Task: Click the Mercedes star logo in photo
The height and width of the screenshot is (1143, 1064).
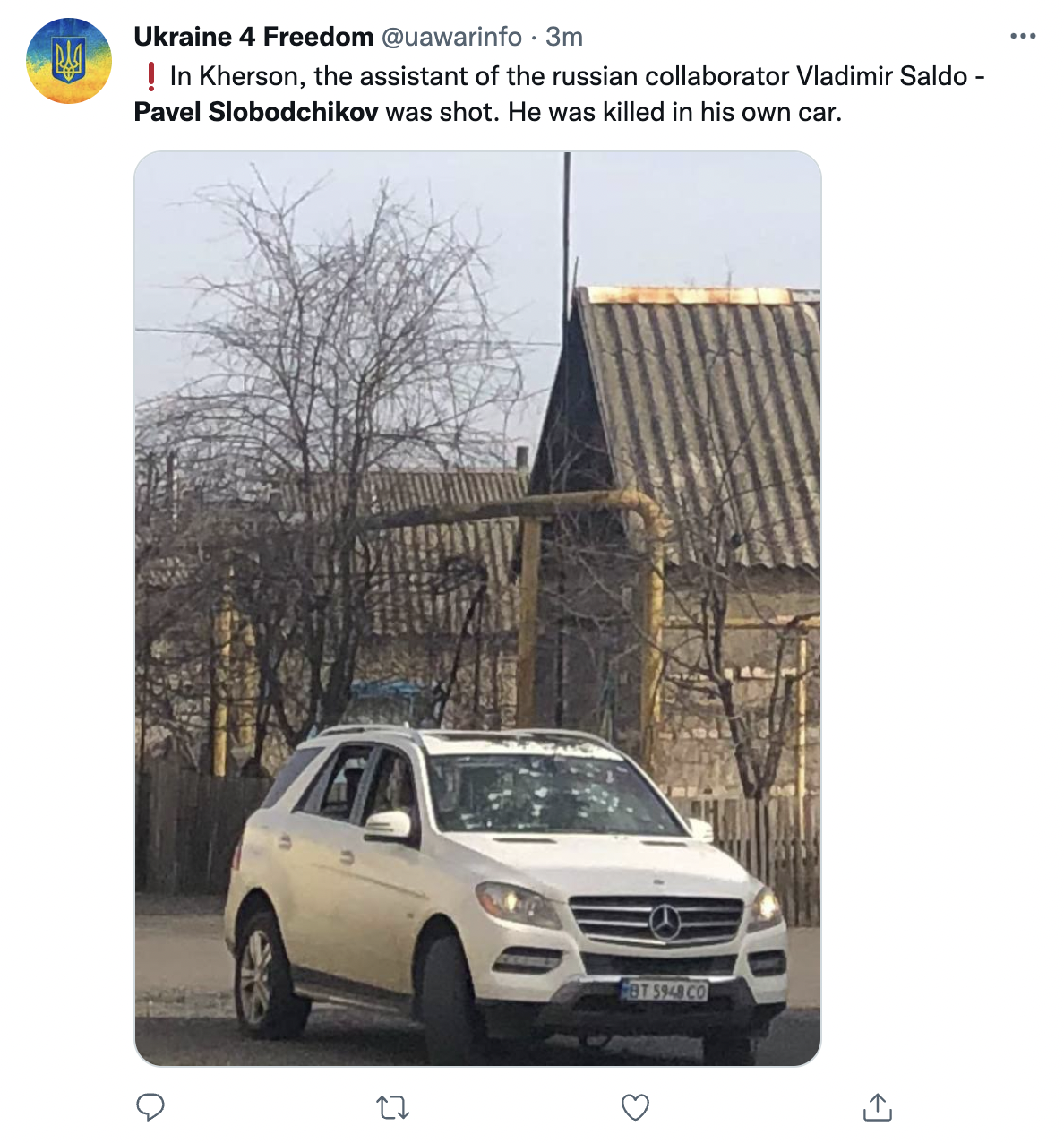Action: (665, 922)
